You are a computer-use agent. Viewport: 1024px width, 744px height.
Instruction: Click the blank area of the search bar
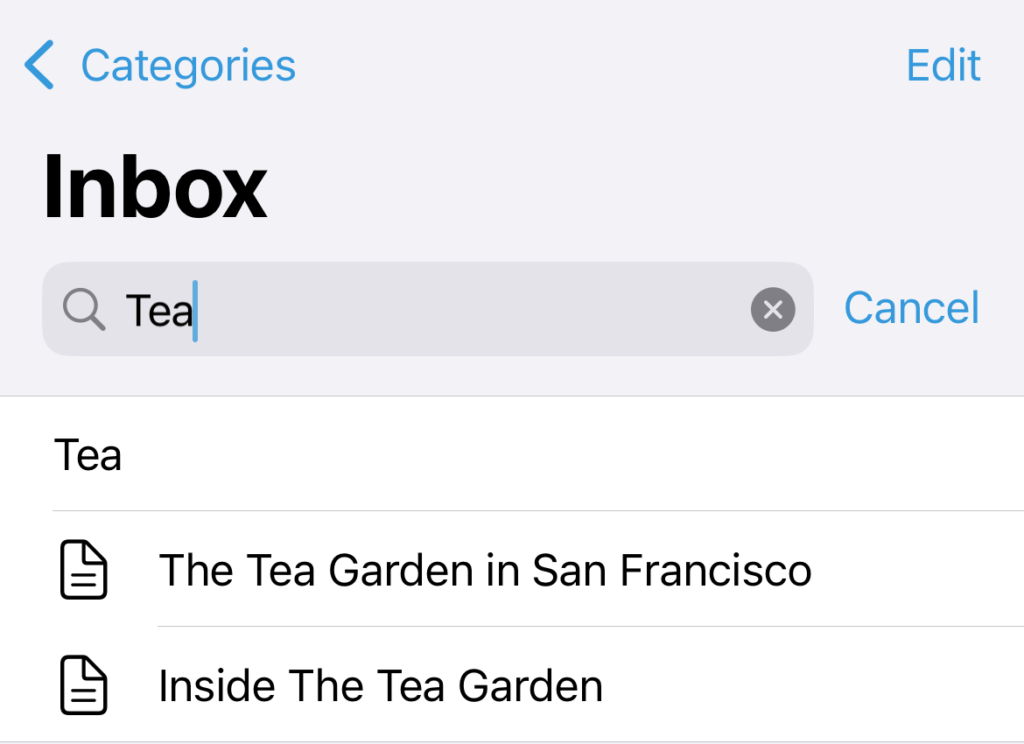point(470,309)
